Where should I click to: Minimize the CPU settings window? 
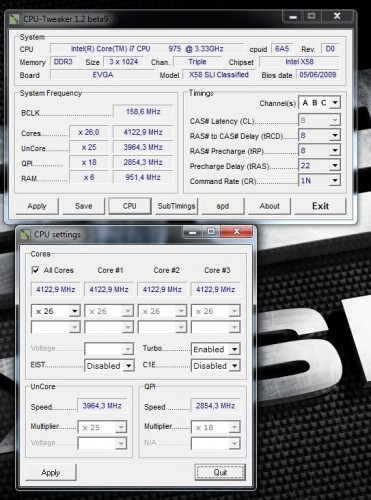click(193, 232)
